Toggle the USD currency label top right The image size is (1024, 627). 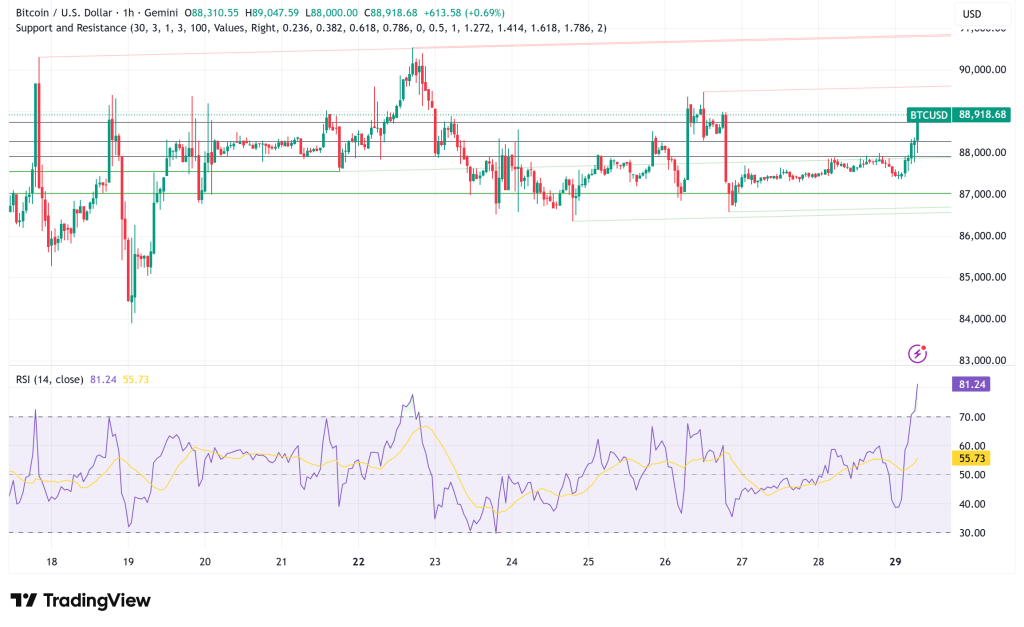pyautogui.click(x=974, y=15)
